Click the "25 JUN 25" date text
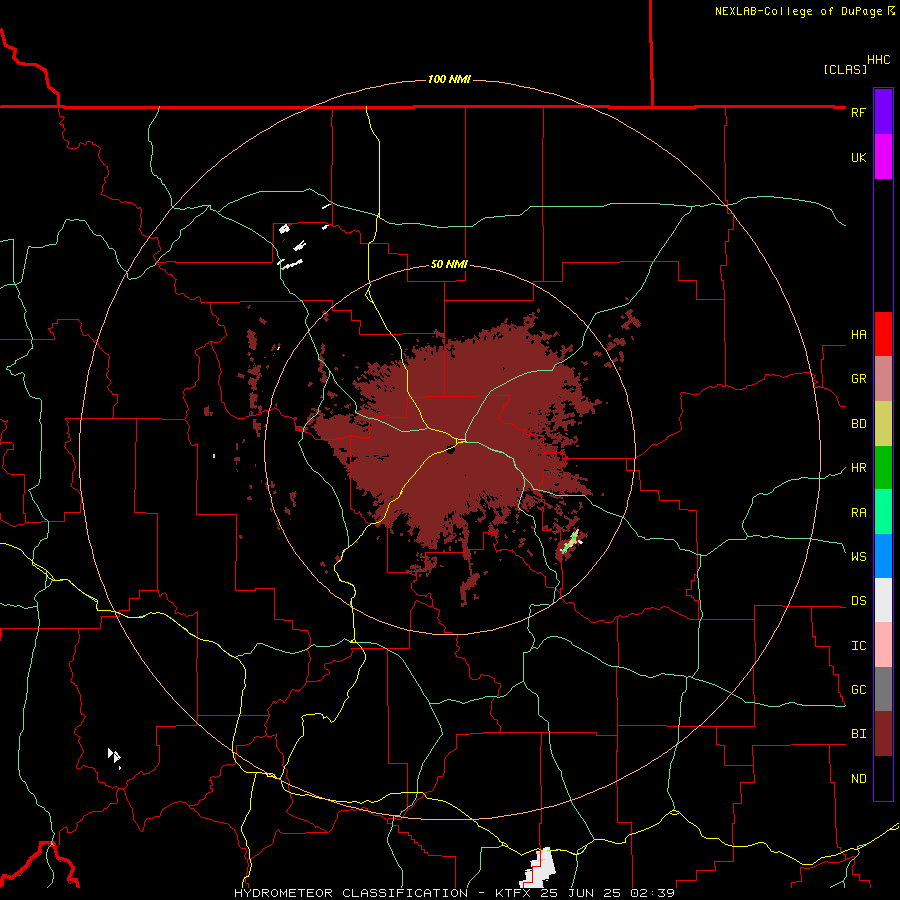Screen dimensions: 900x900 (x=583, y=893)
